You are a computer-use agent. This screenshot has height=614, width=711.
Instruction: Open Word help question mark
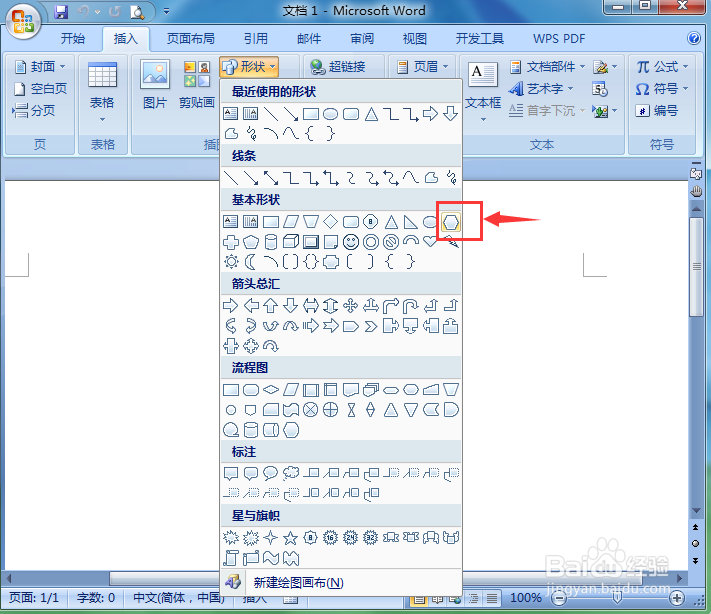pyautogui.click(x=694, y=38)
